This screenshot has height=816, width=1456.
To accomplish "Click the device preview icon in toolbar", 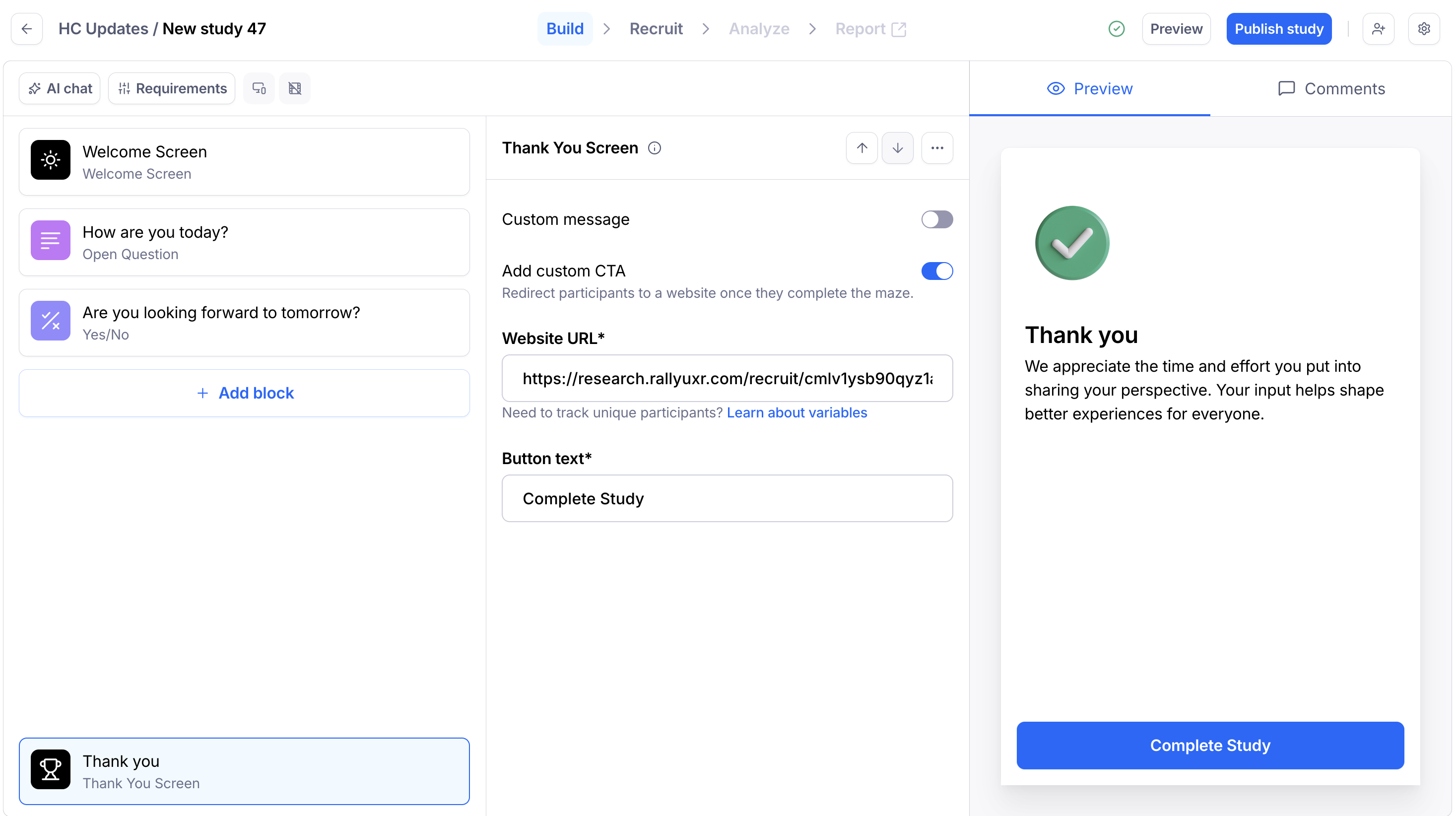I will [259, 88].
